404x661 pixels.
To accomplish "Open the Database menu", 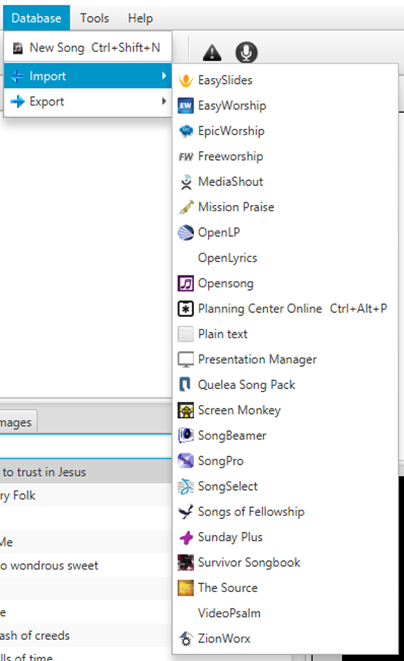I will 36,18.
